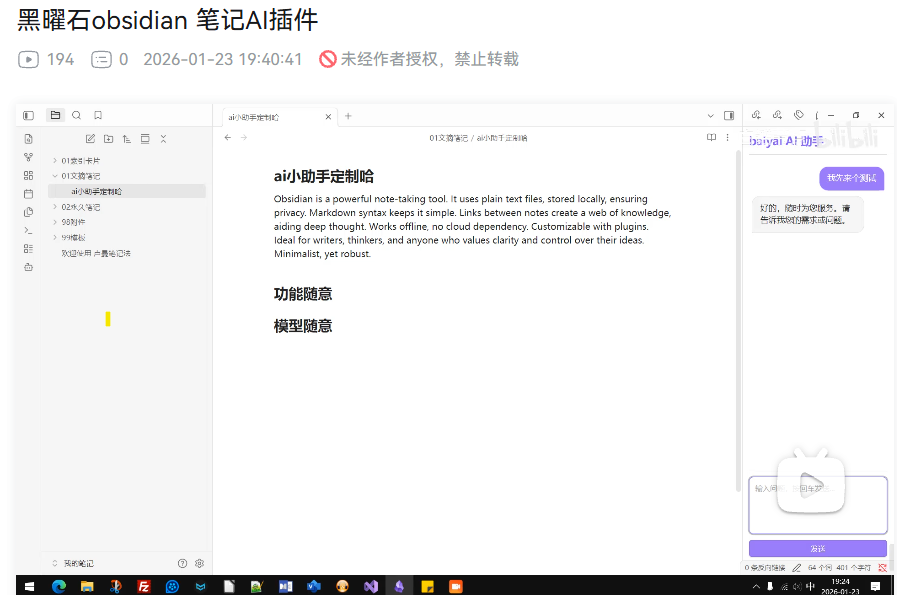Toggle the left sidebar collapse icon
The height and width of the screenshot is (595, 897).
[x=28, y=116]
